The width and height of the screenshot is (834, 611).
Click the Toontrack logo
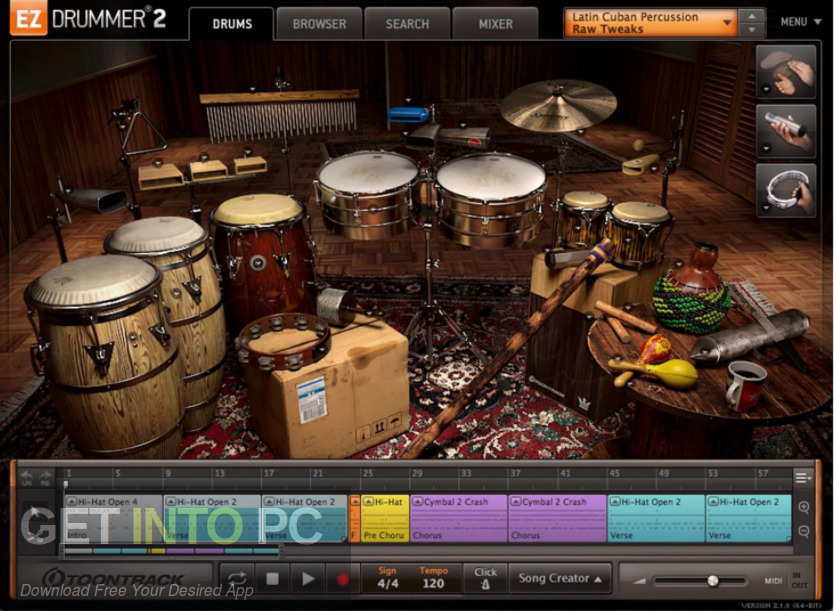coord(113,578)
